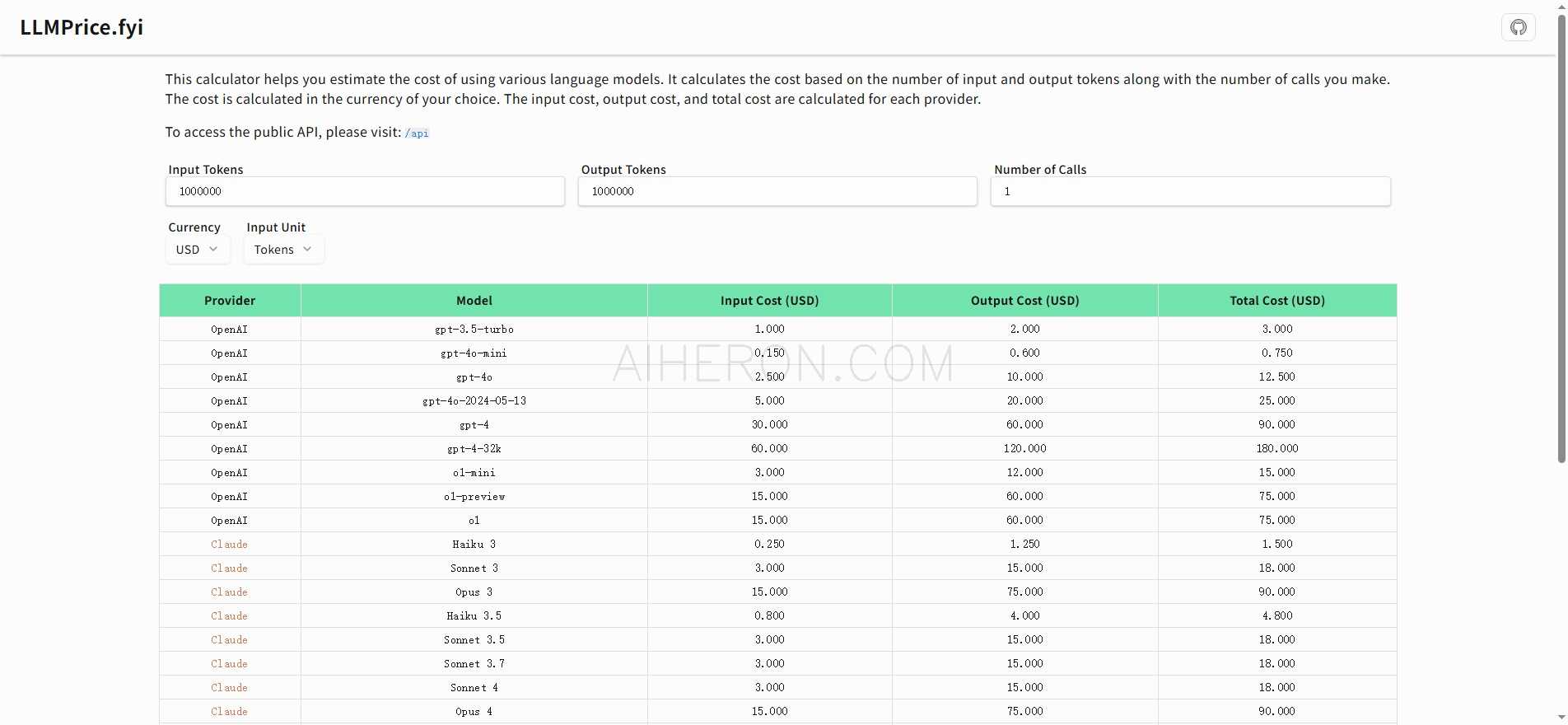Click the Model column header
This screenshot has height=725, width=1568.
tap(474, 301)
